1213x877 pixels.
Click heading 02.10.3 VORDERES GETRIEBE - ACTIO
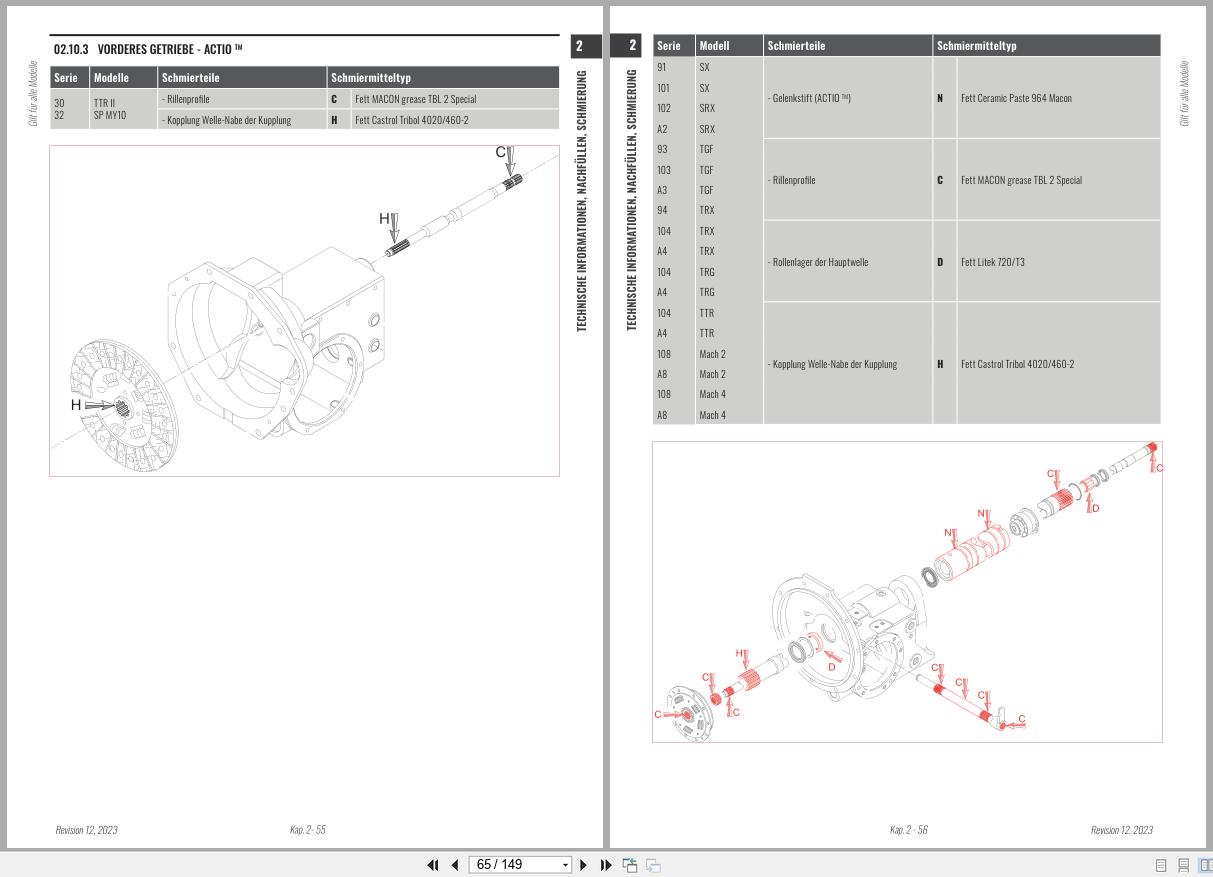tap(148, 48)
